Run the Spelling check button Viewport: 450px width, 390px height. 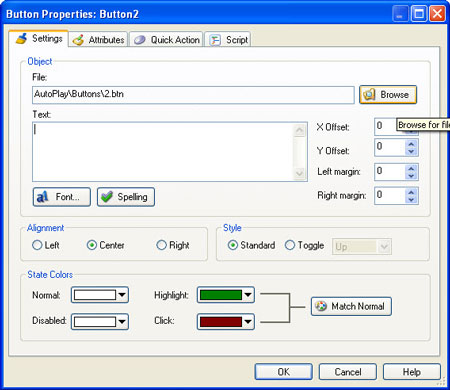point(126,197)
